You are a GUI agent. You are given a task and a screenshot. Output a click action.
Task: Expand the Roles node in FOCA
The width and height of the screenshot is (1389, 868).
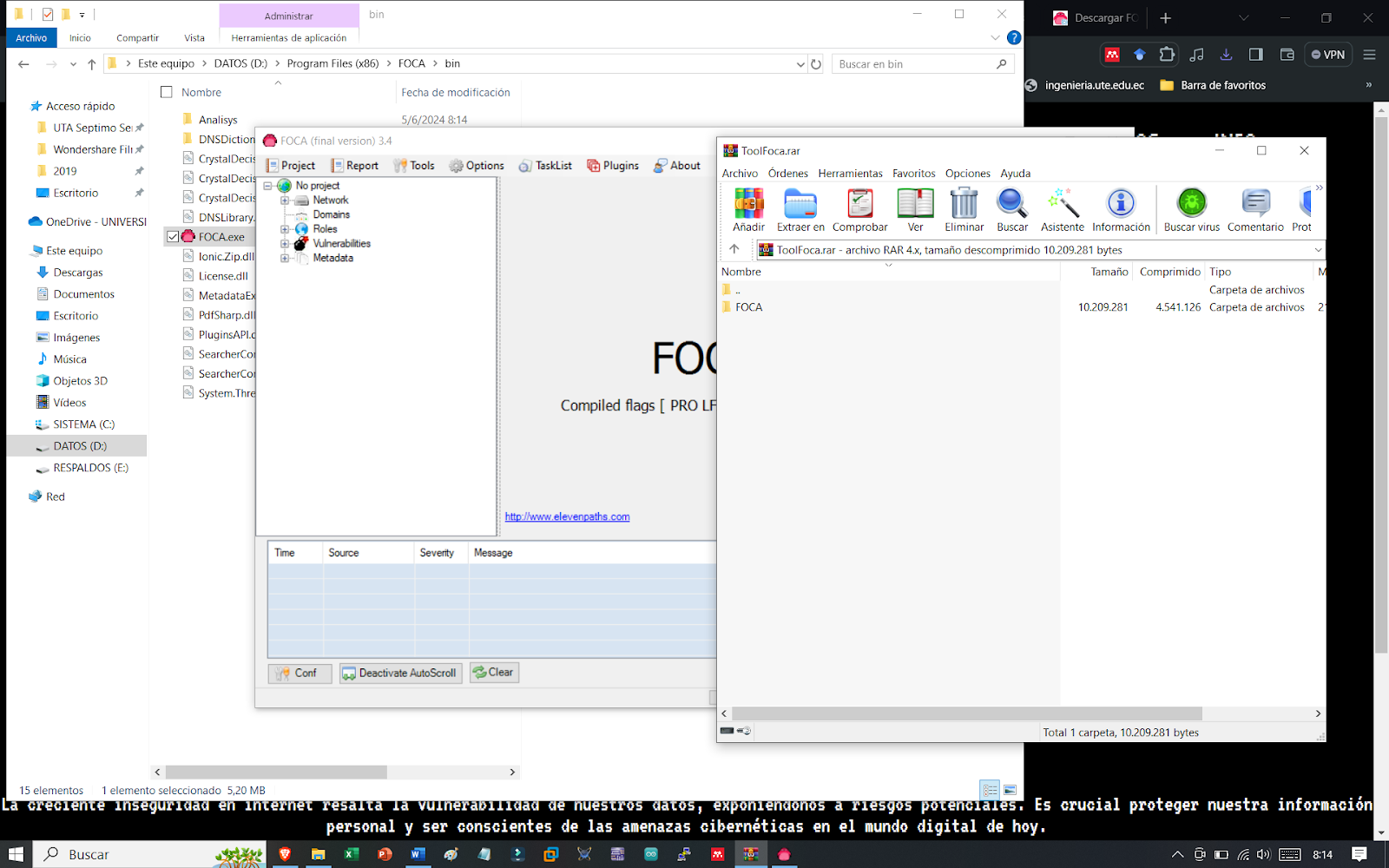coord(285,229)
